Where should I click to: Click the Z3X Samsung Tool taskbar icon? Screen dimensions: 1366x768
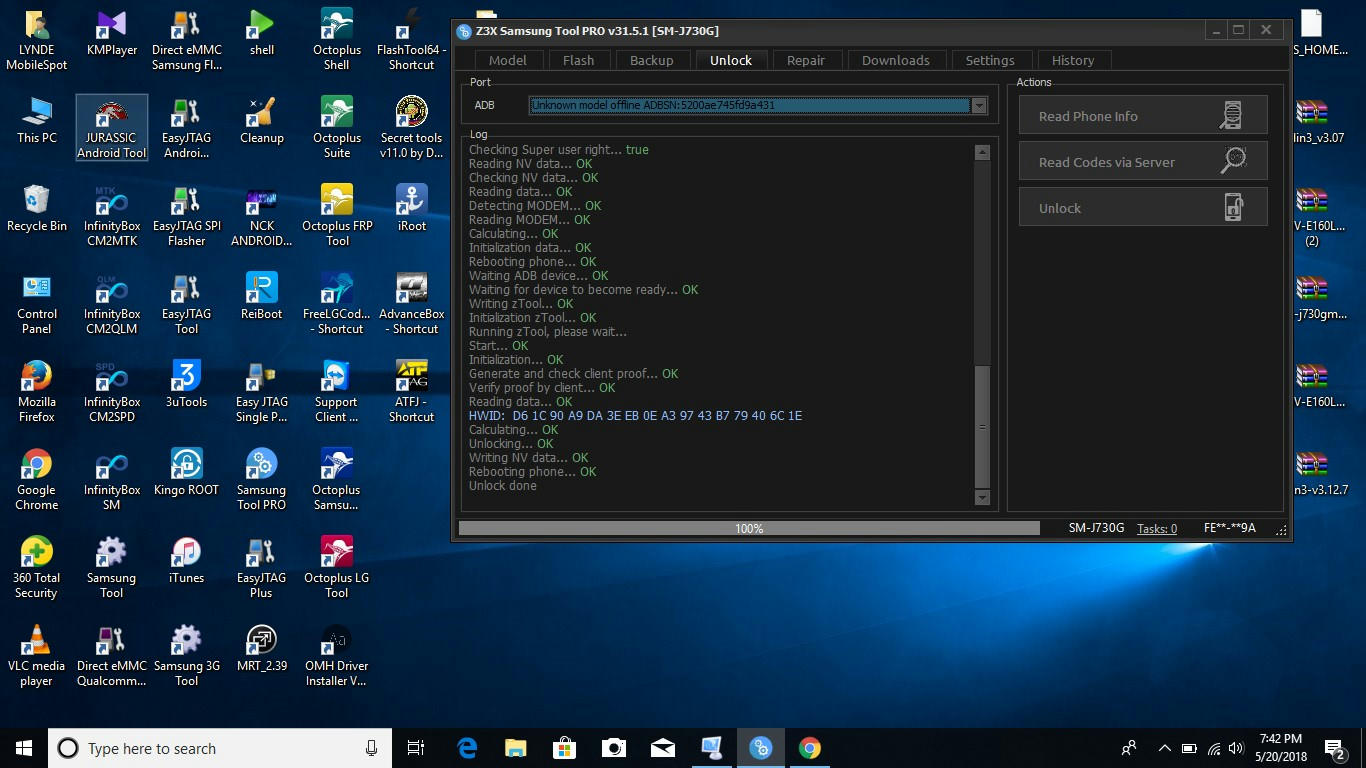pos(760,748)
